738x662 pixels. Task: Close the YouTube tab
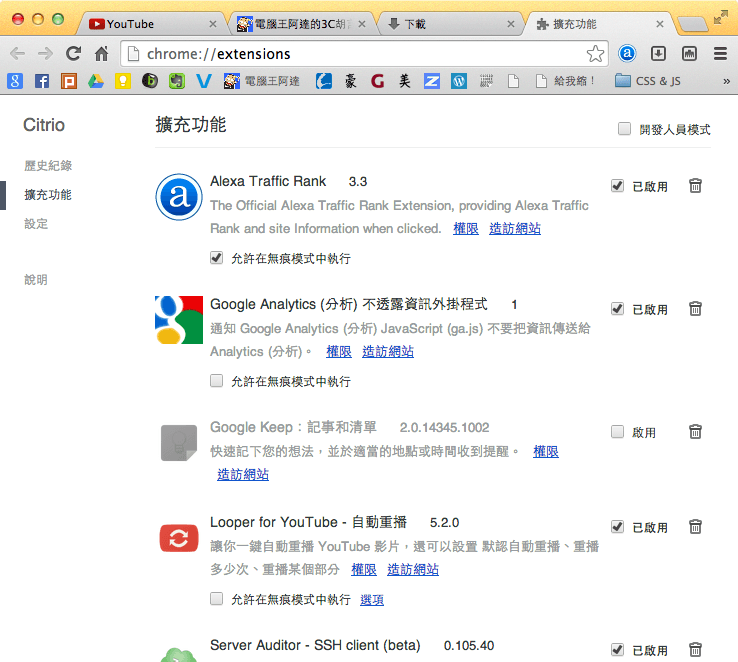213,24
